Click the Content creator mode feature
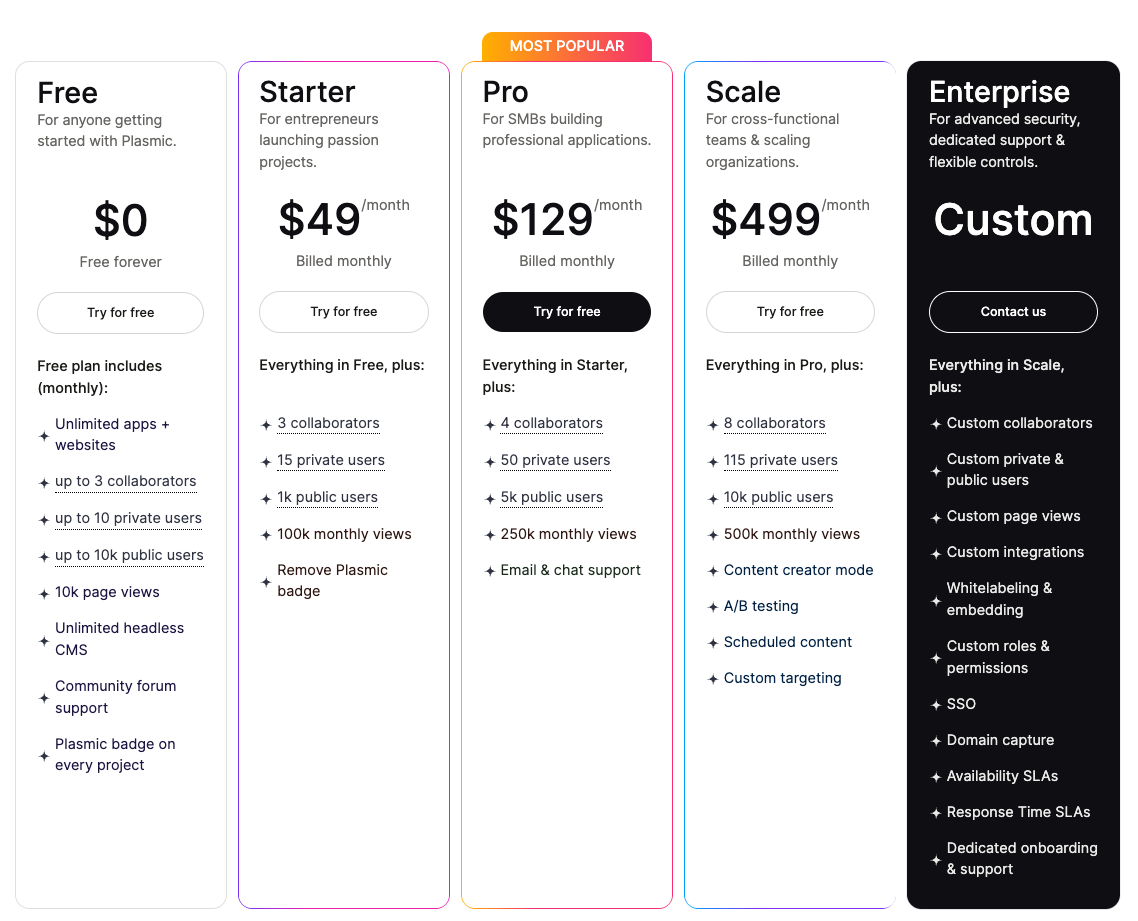Viewport: 1138px width, 921px height. [x=799, y=570]
